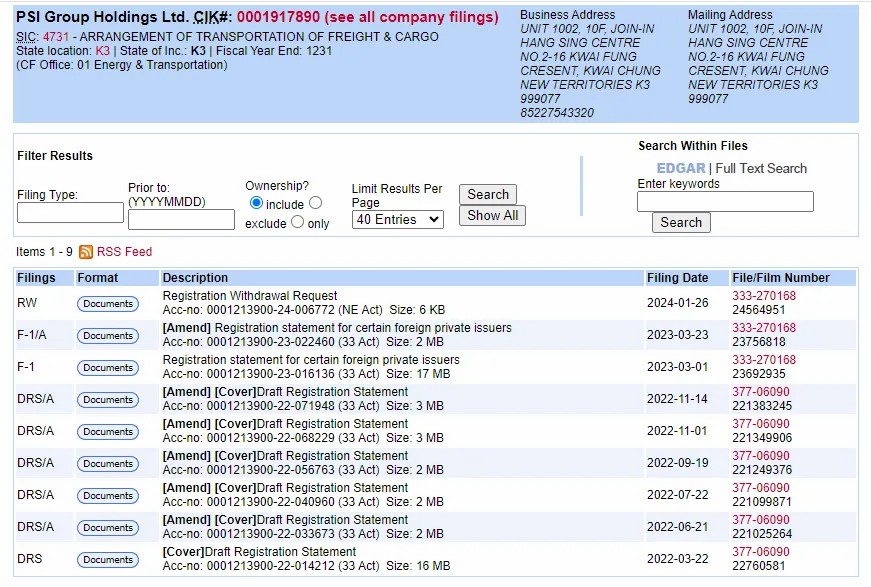Image resolution: width=871 pixels, height=587 pixels.
Task: Open file number 377-06090 for 2022-09-19
Action: [760, 456]
